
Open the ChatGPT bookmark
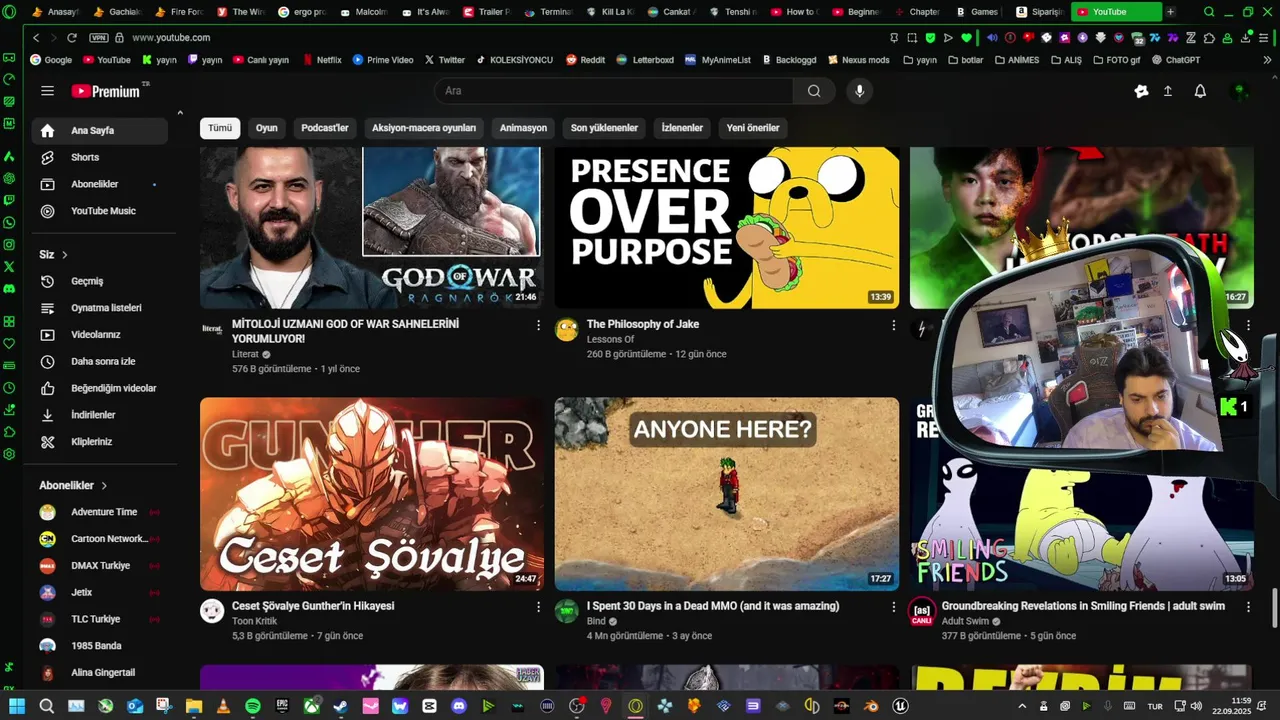(x=1176, y=60)
